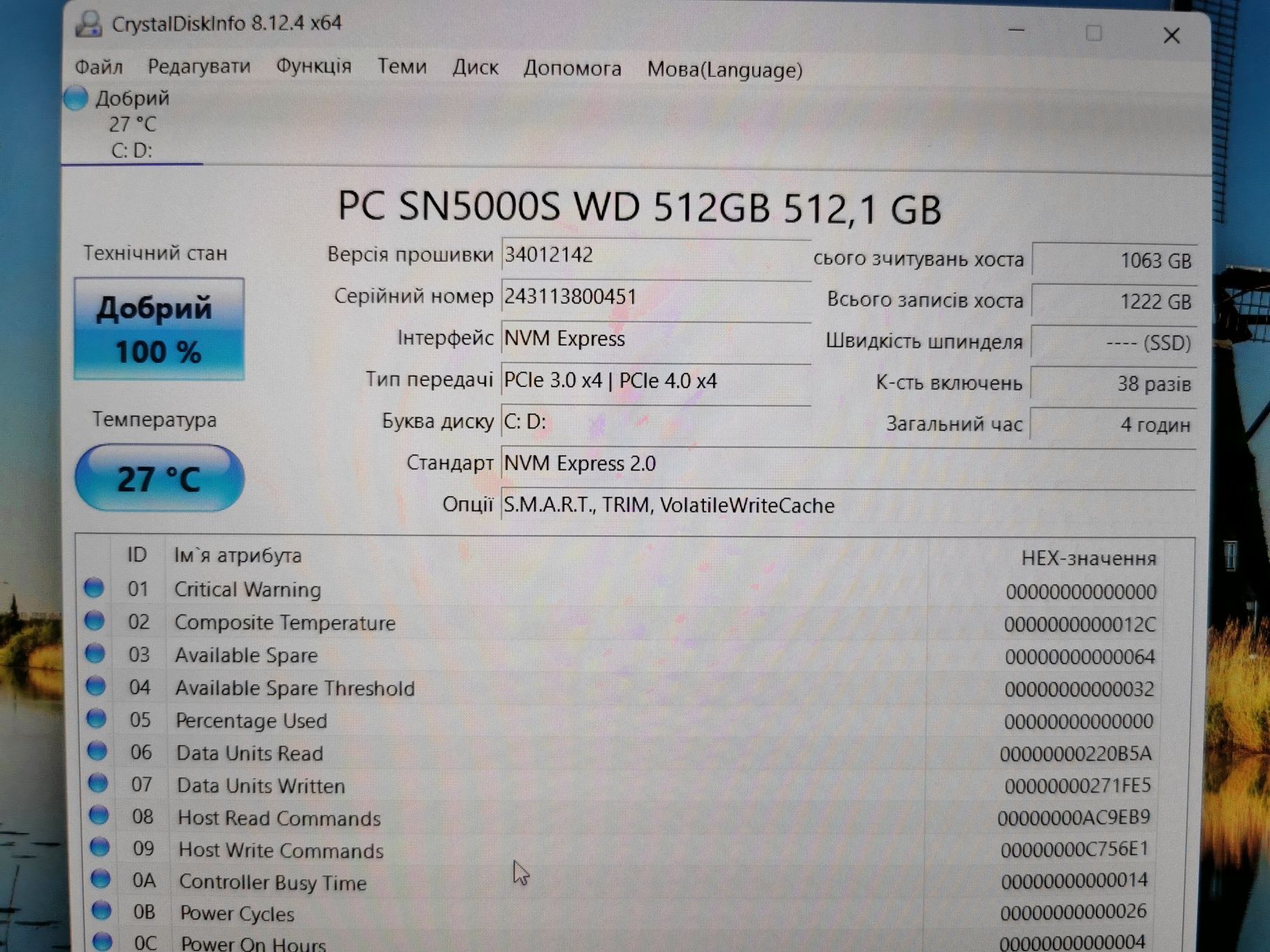Click the drive letter field C: D:
This screenshot has height=952, width=1270.
(656, 422)
